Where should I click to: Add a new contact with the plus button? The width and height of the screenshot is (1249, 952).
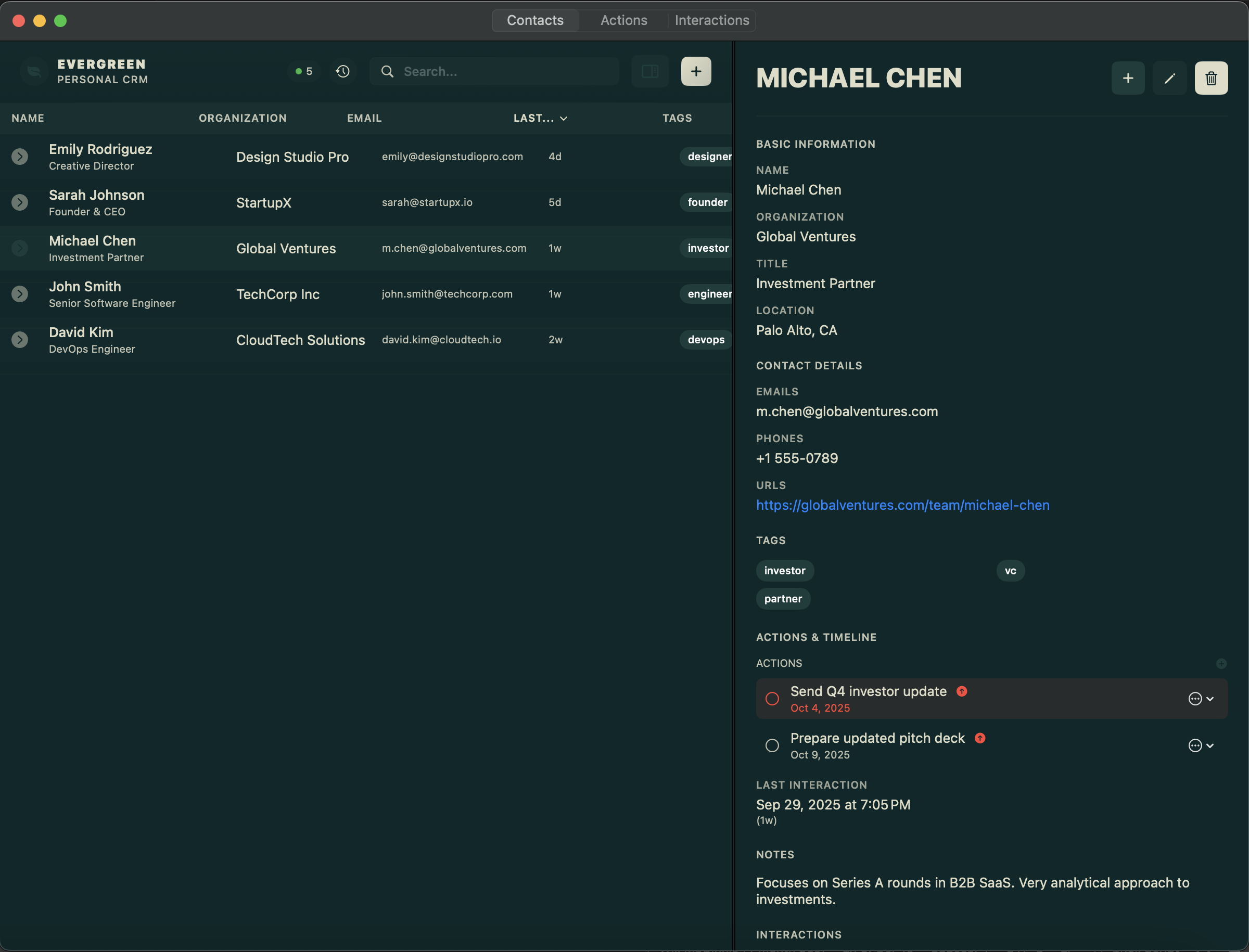(x=696, y=71)
